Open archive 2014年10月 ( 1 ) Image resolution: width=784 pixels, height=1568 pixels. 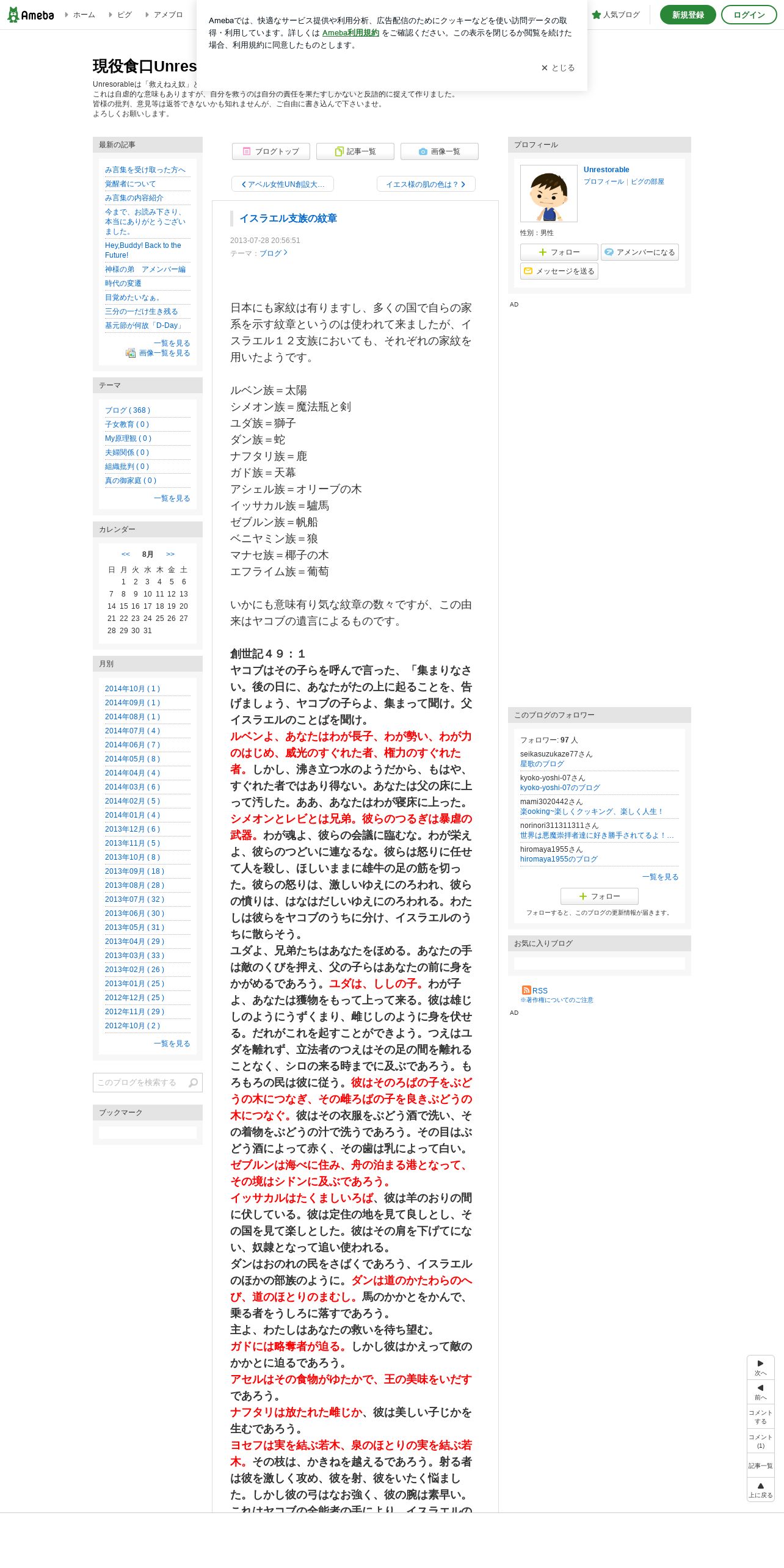[x=132, y=689]
